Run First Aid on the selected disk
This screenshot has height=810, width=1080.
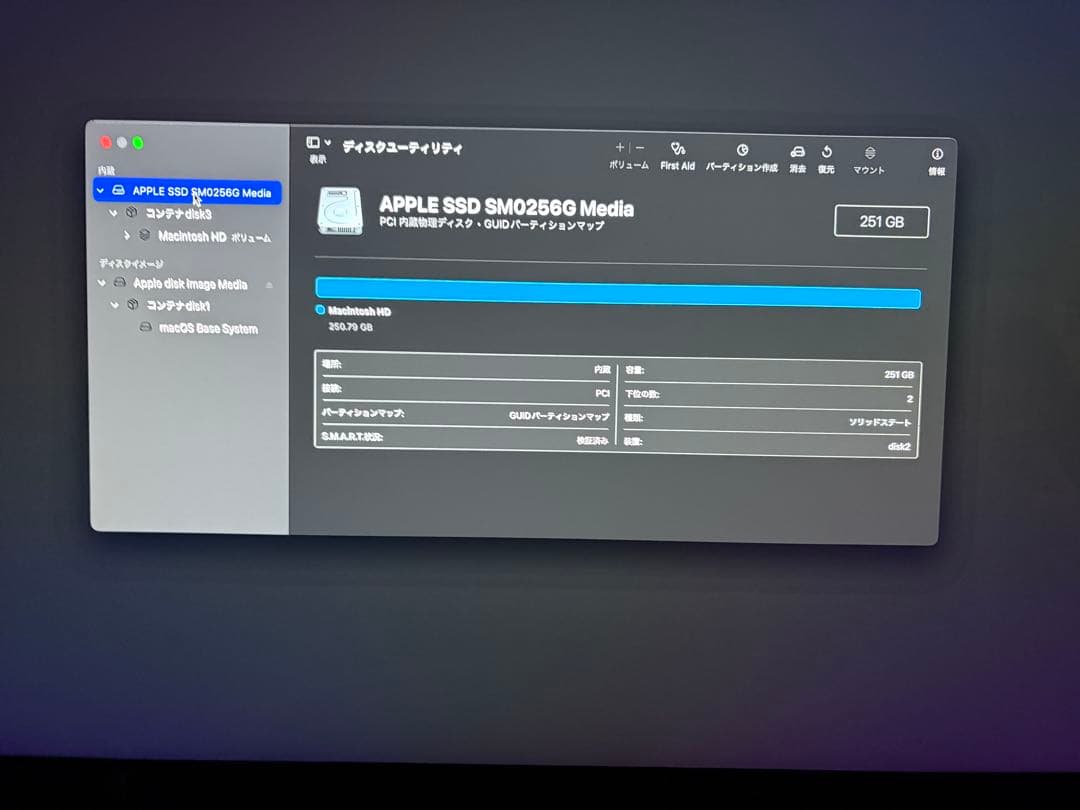click(x=677, y=152)
